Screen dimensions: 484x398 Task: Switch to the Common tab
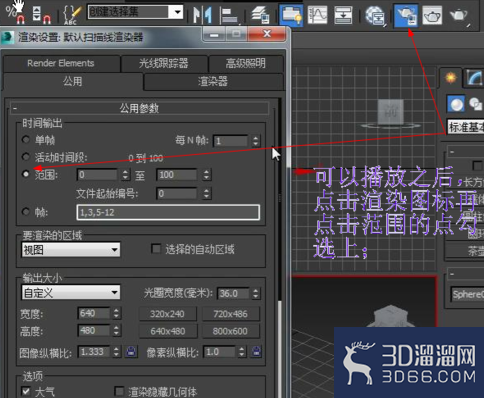point(73,81)
